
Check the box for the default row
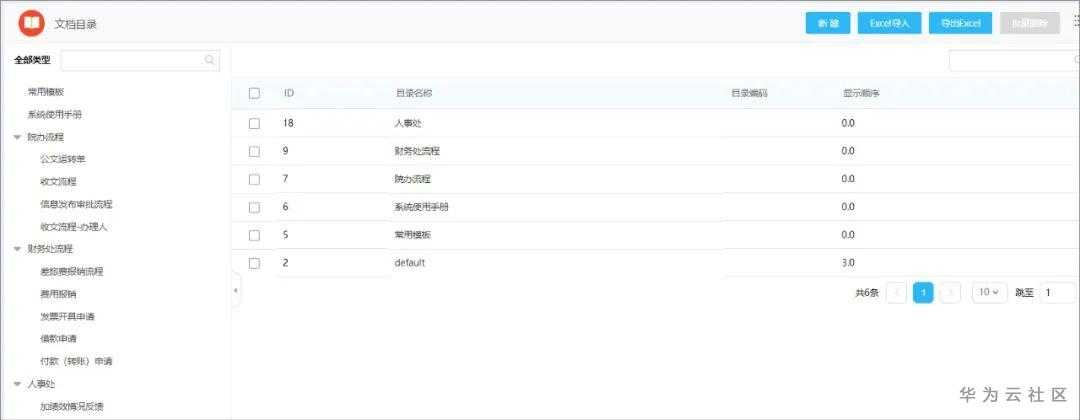254,263
